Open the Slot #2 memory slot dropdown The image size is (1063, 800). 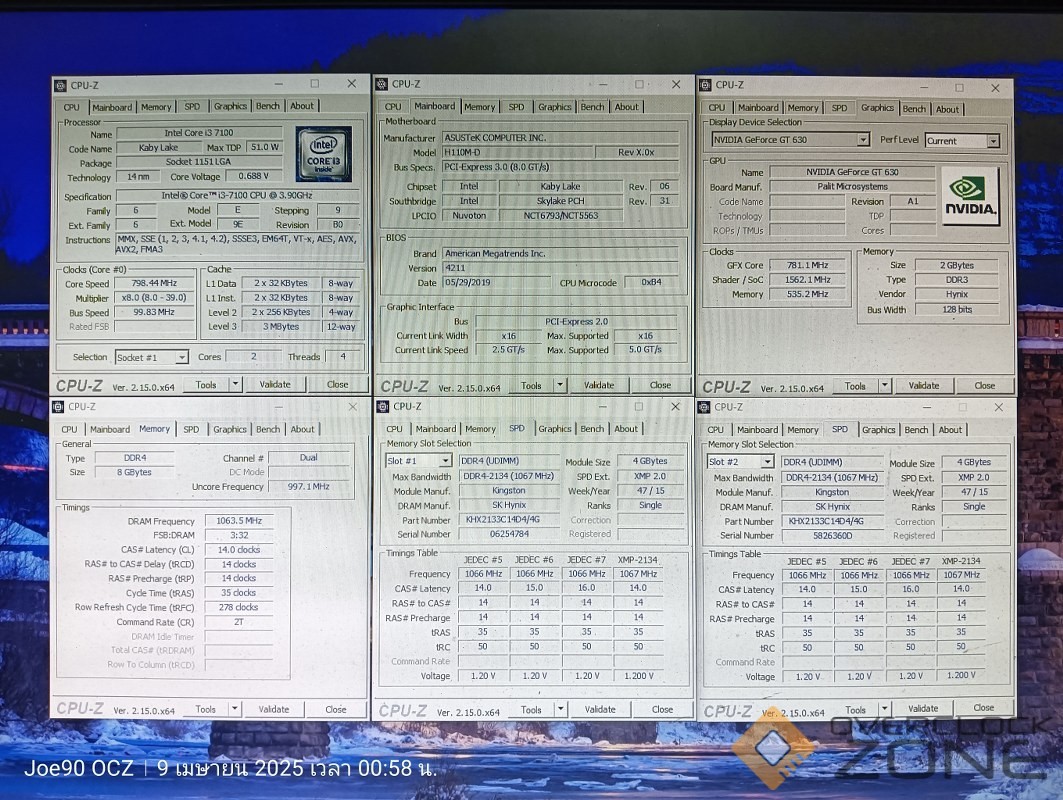click(x=767, y=462)
